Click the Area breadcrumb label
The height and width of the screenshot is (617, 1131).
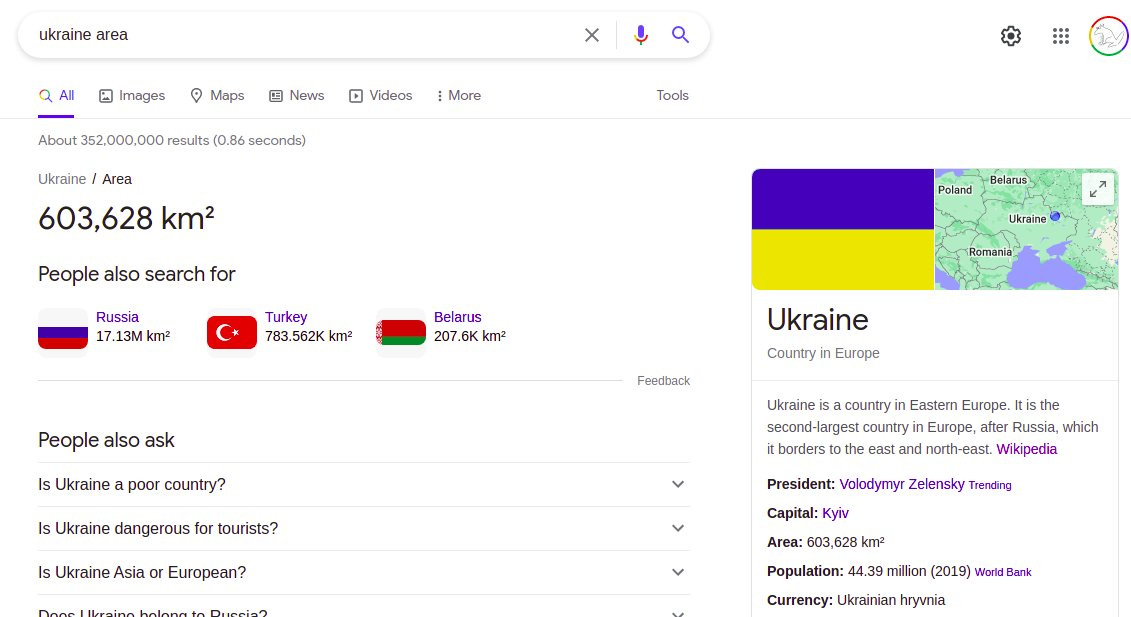pos(117,179)
